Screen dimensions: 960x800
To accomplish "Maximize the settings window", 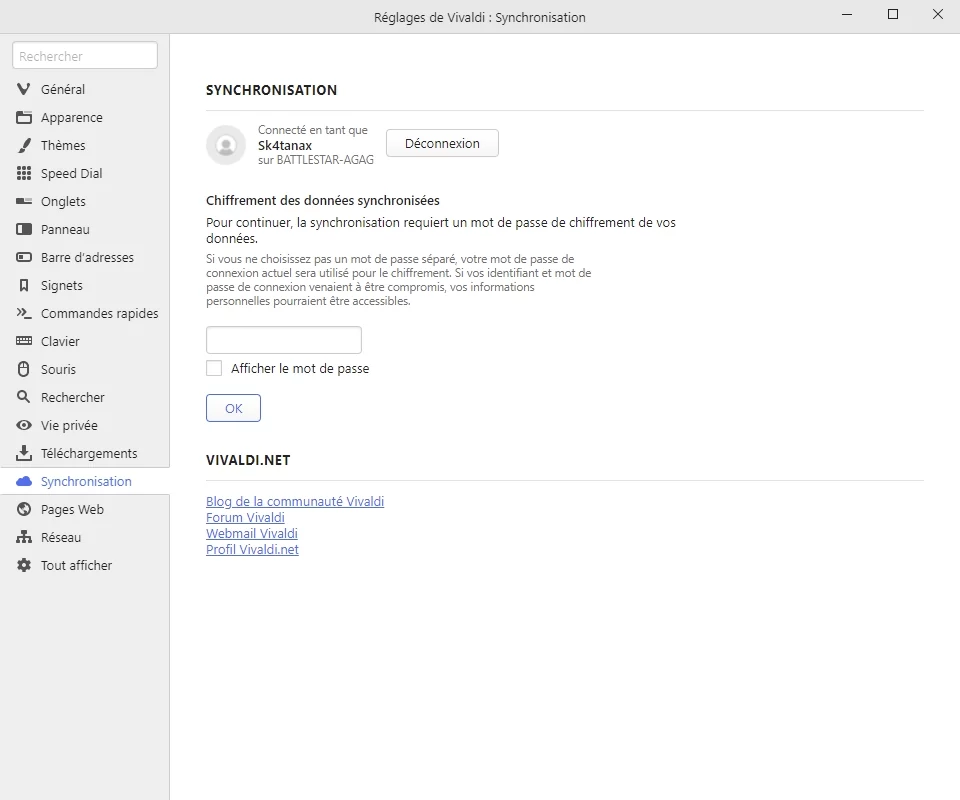I will point(893,14).
